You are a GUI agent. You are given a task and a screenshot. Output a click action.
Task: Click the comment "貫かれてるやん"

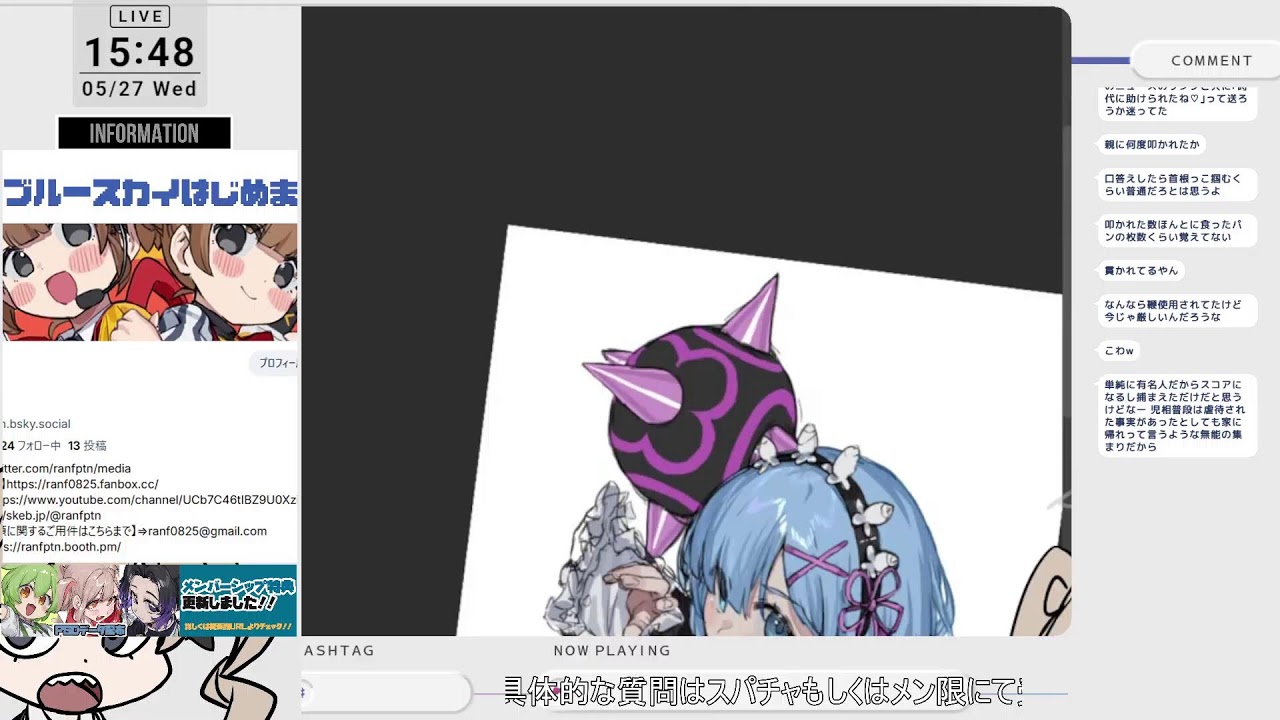click(x=1142, y=271)
